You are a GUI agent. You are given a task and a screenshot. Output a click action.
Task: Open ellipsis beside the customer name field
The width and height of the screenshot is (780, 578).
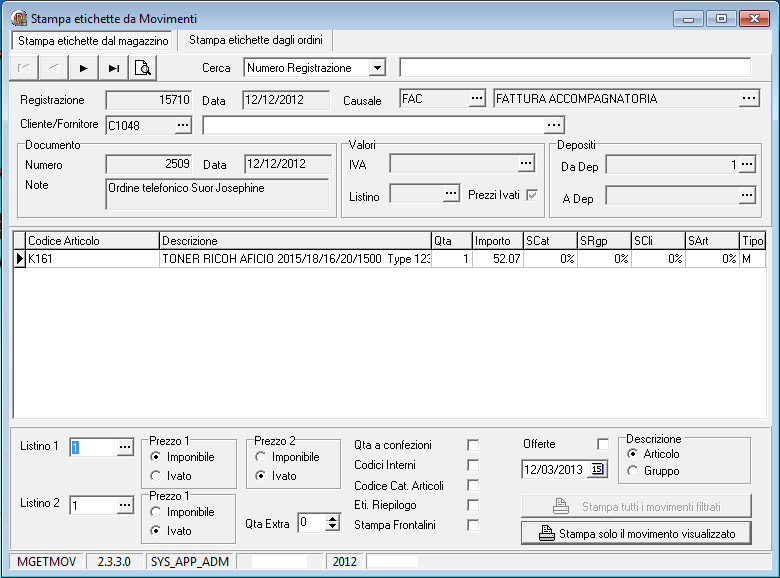[554, 125]
